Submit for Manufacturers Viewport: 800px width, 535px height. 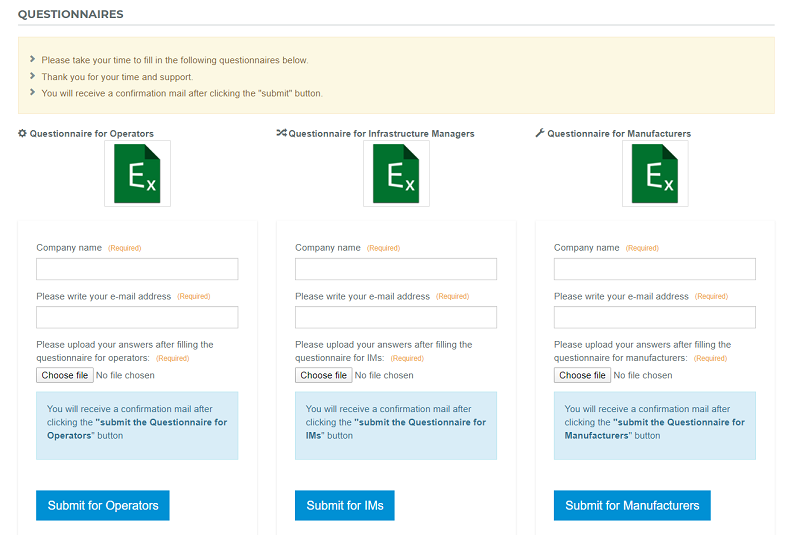pyautogui.click(x=632, y=505)
